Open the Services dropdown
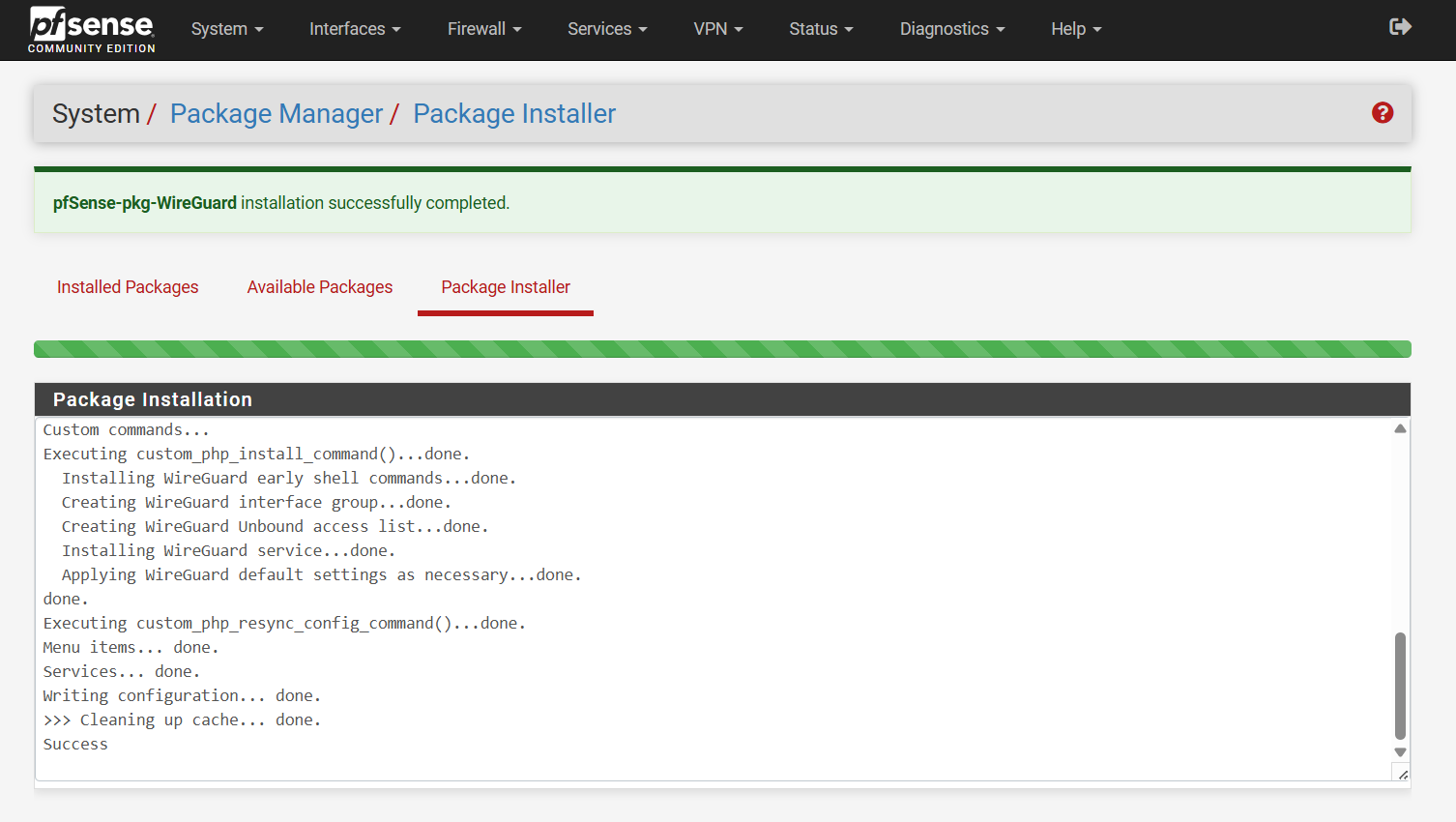The width and height of the screenshot is (1456, 822). pos(606,29)
